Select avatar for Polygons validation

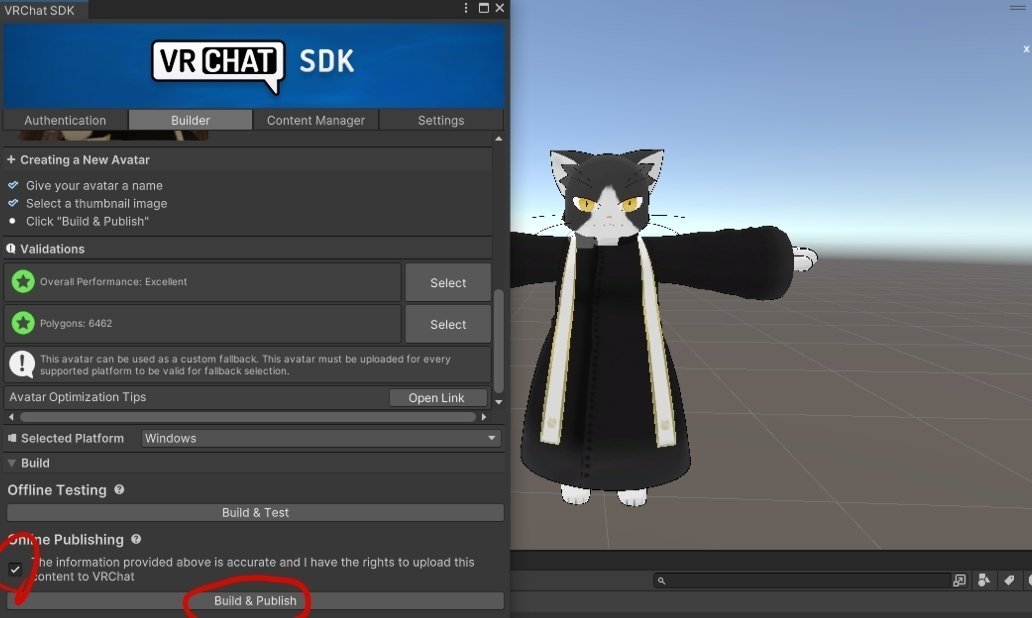(448, 324)
